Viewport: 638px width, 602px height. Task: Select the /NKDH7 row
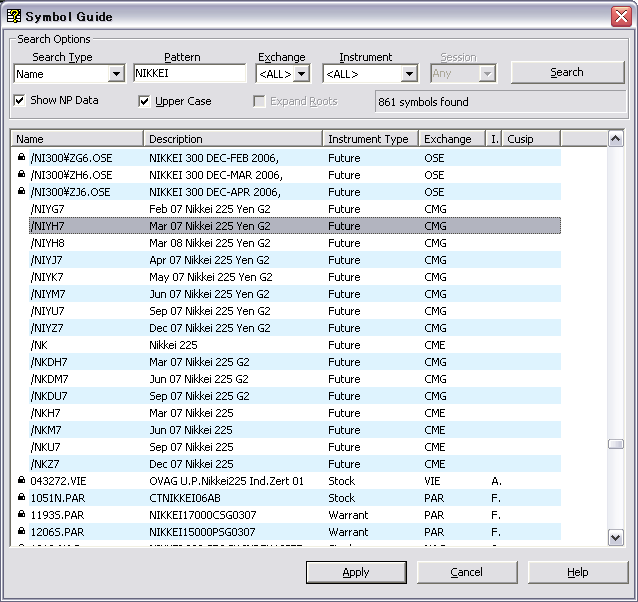[x=295, y=362]
